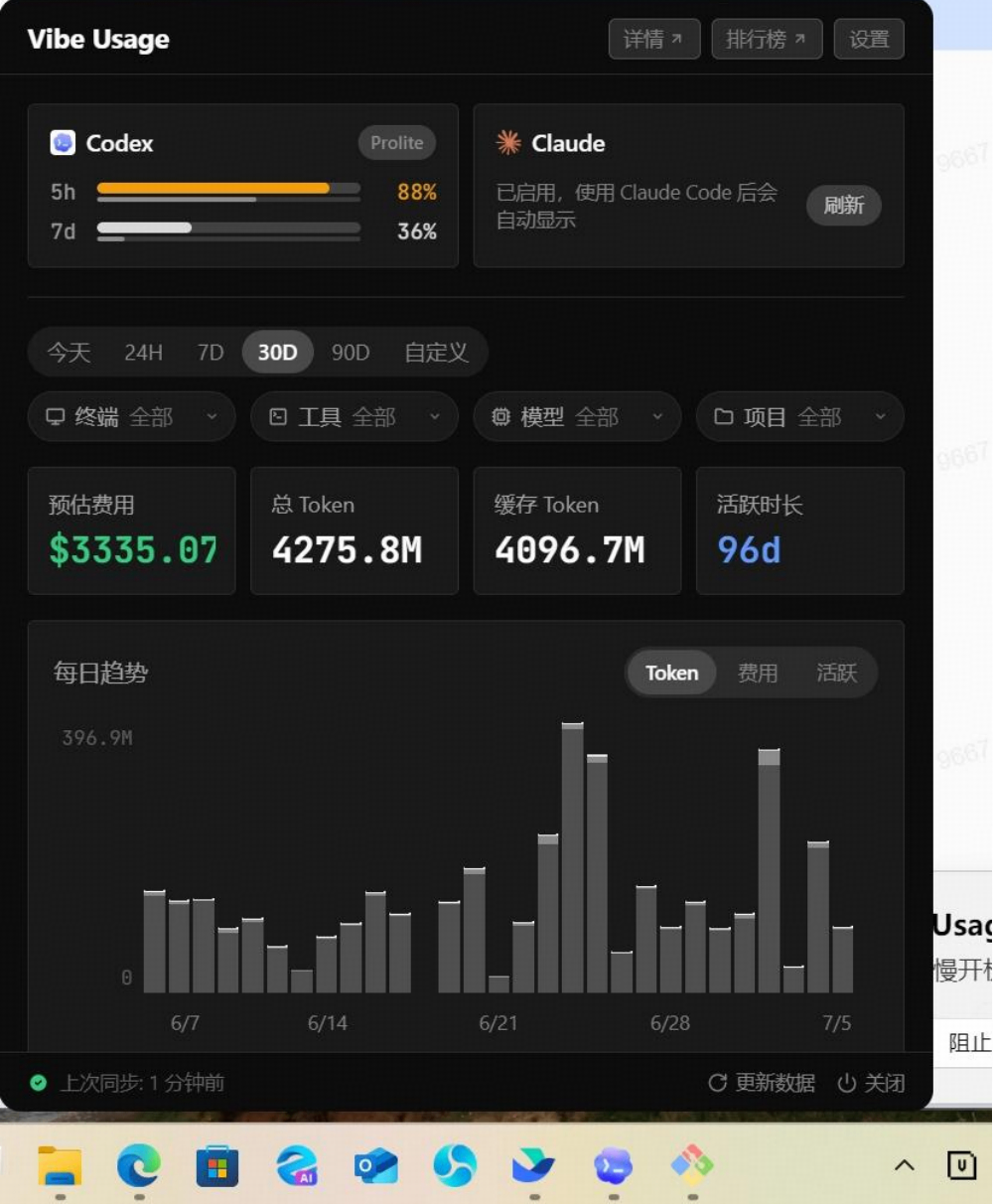
Task: Expand the 终端 全部 filter dropdown
Action: [x=132, y=417]
